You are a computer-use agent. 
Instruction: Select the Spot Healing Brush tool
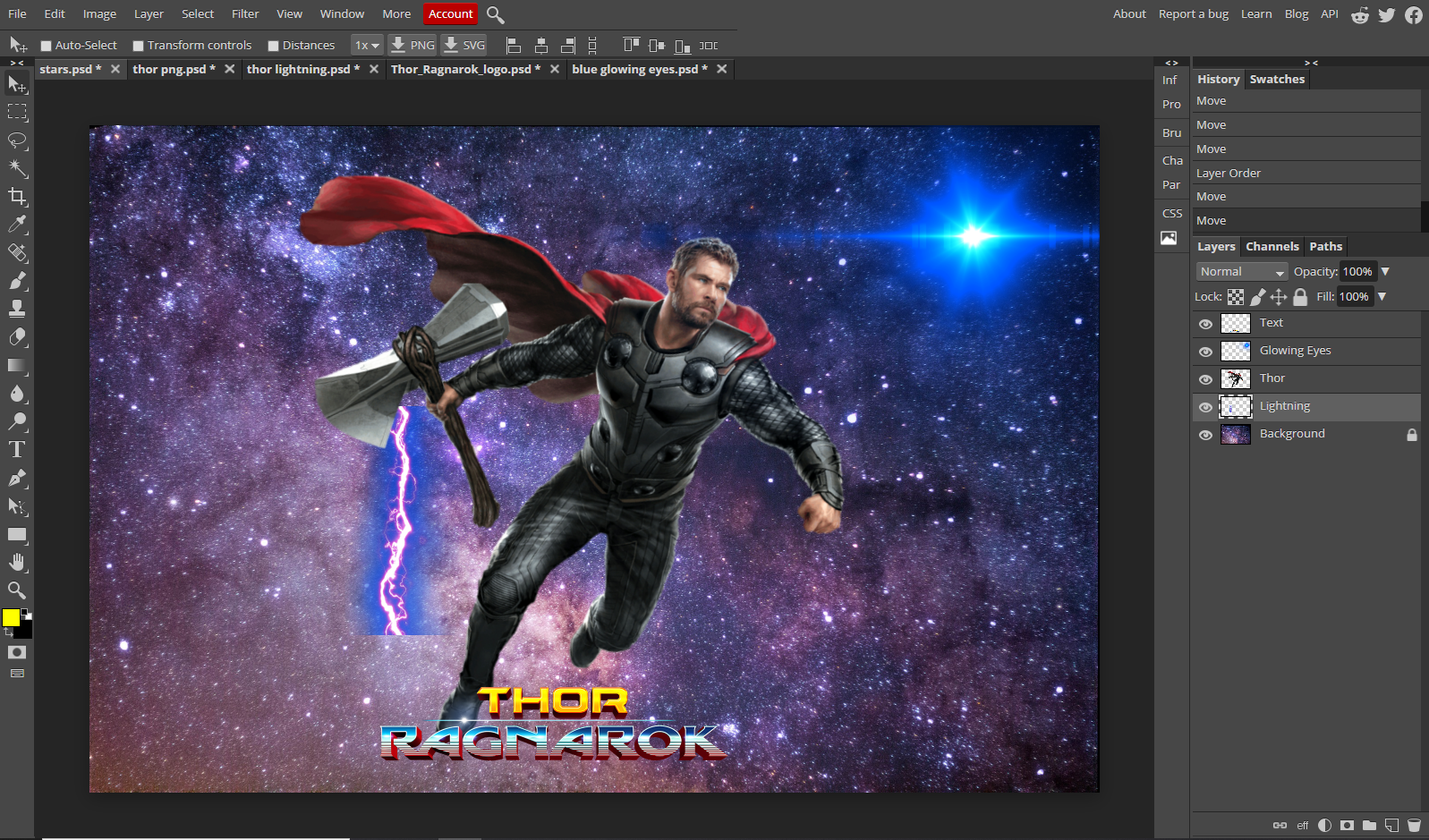click(x=17, y=252)
